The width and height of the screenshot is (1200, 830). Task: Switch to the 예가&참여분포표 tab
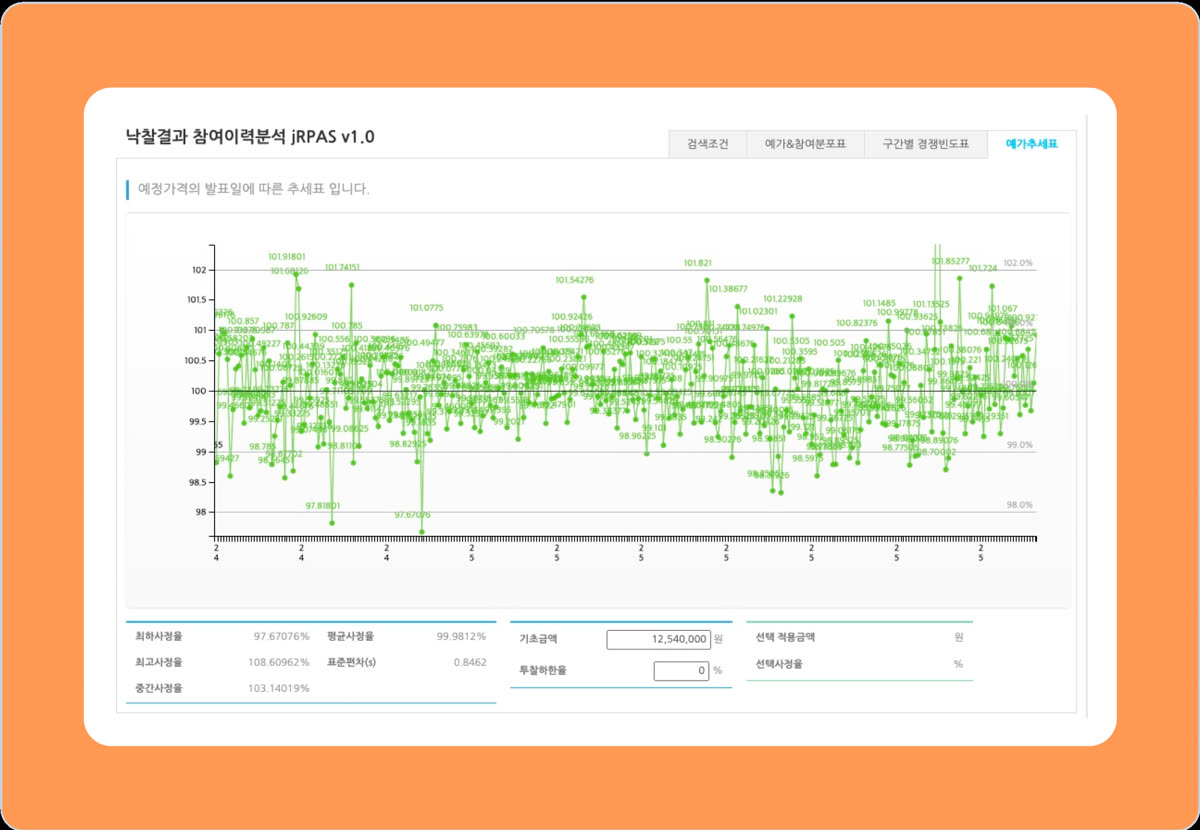(x=806, y=144)
